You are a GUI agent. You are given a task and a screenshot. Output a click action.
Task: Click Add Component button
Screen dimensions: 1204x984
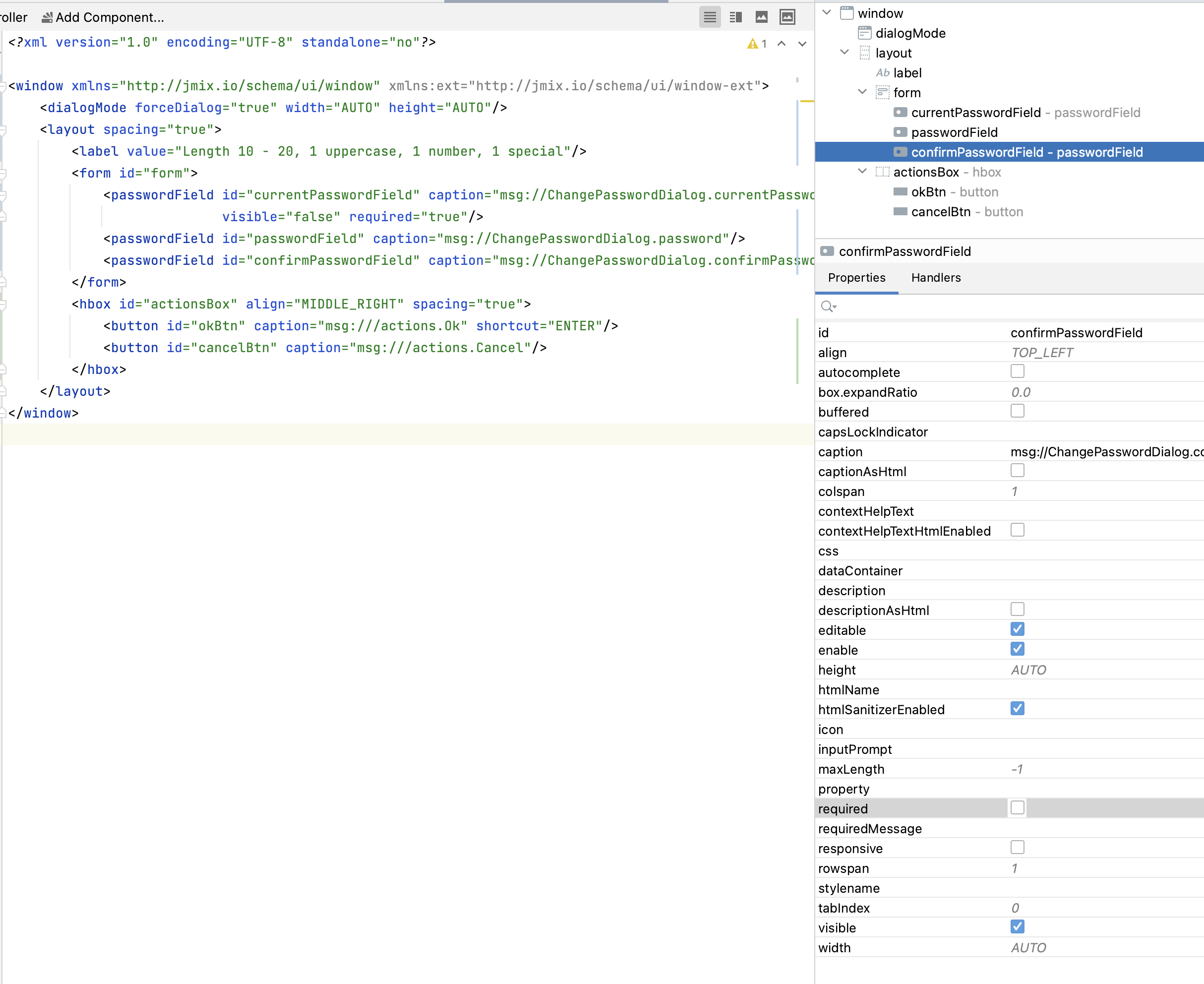coord(103,17)
